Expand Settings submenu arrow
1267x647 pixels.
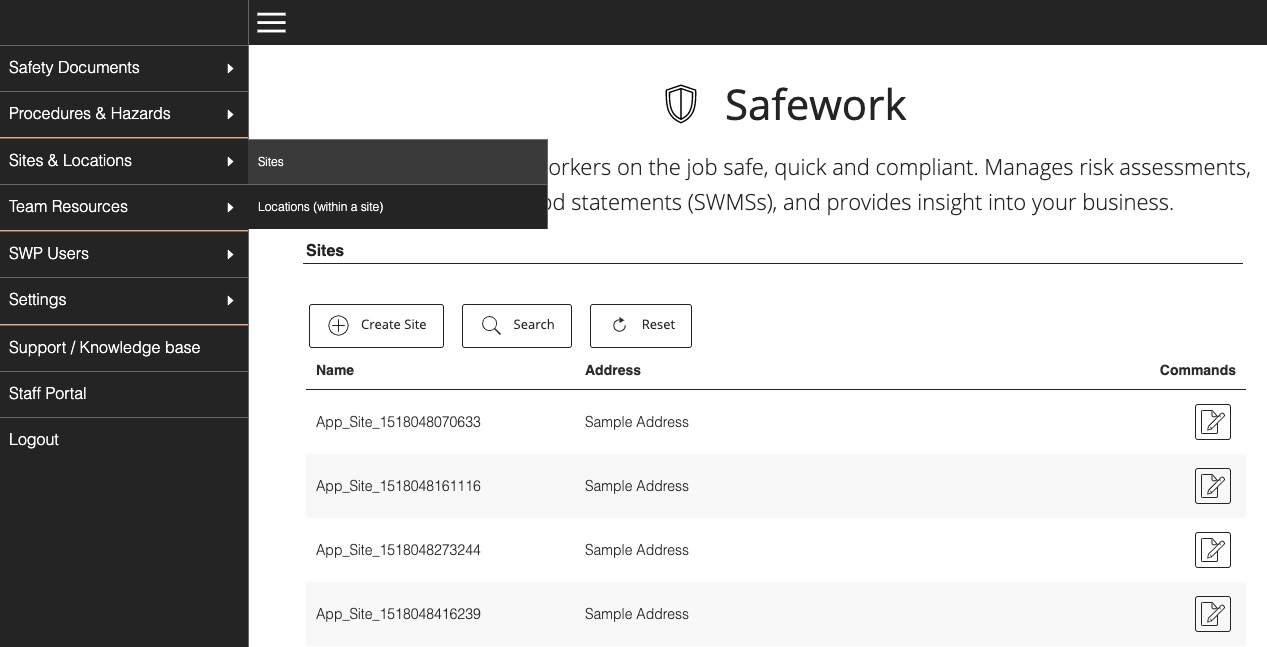click(230, 300)
